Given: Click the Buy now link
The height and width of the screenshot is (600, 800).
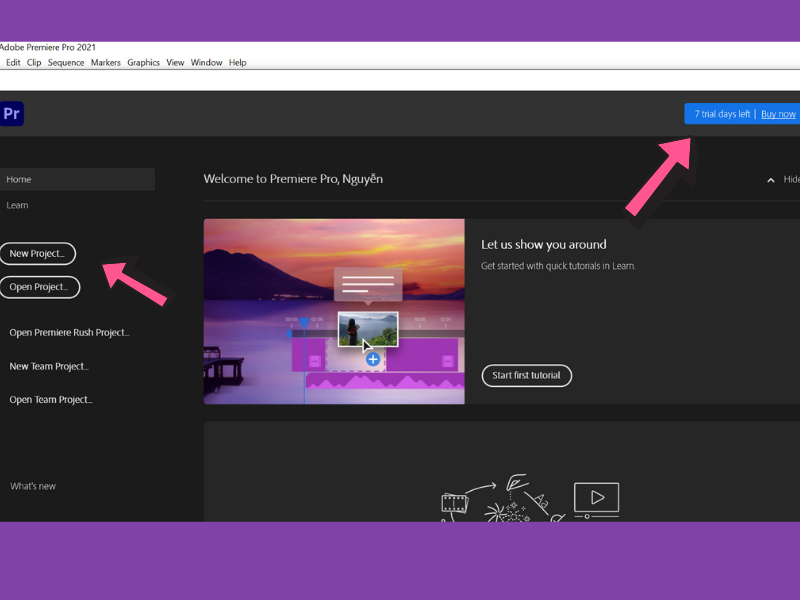Looking at the screenshot, I should coord(778,113).
